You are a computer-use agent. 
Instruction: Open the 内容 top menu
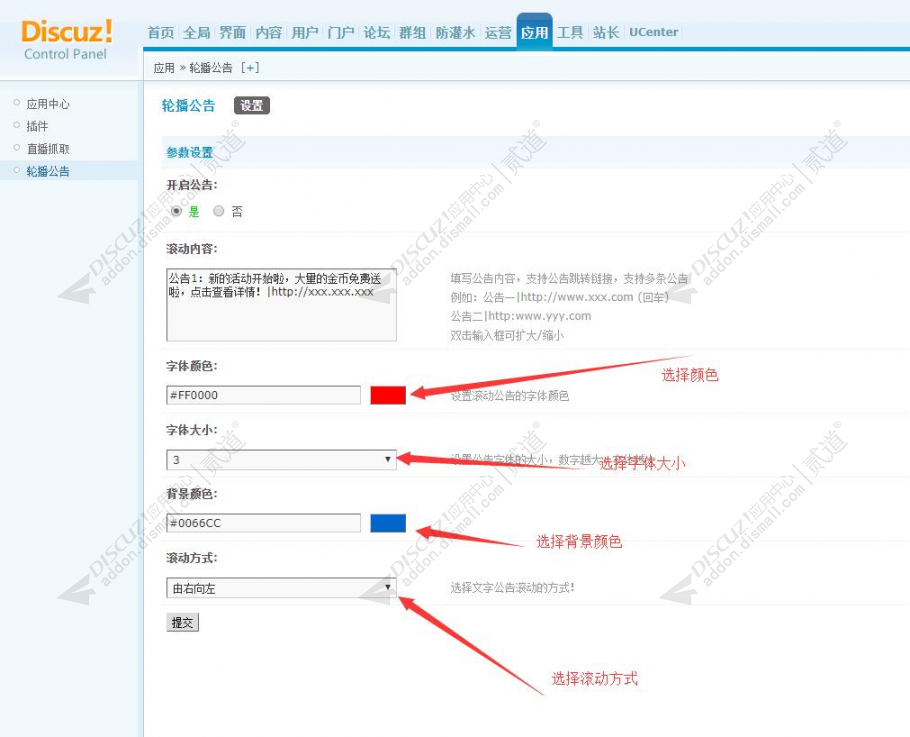coord(269,32)
